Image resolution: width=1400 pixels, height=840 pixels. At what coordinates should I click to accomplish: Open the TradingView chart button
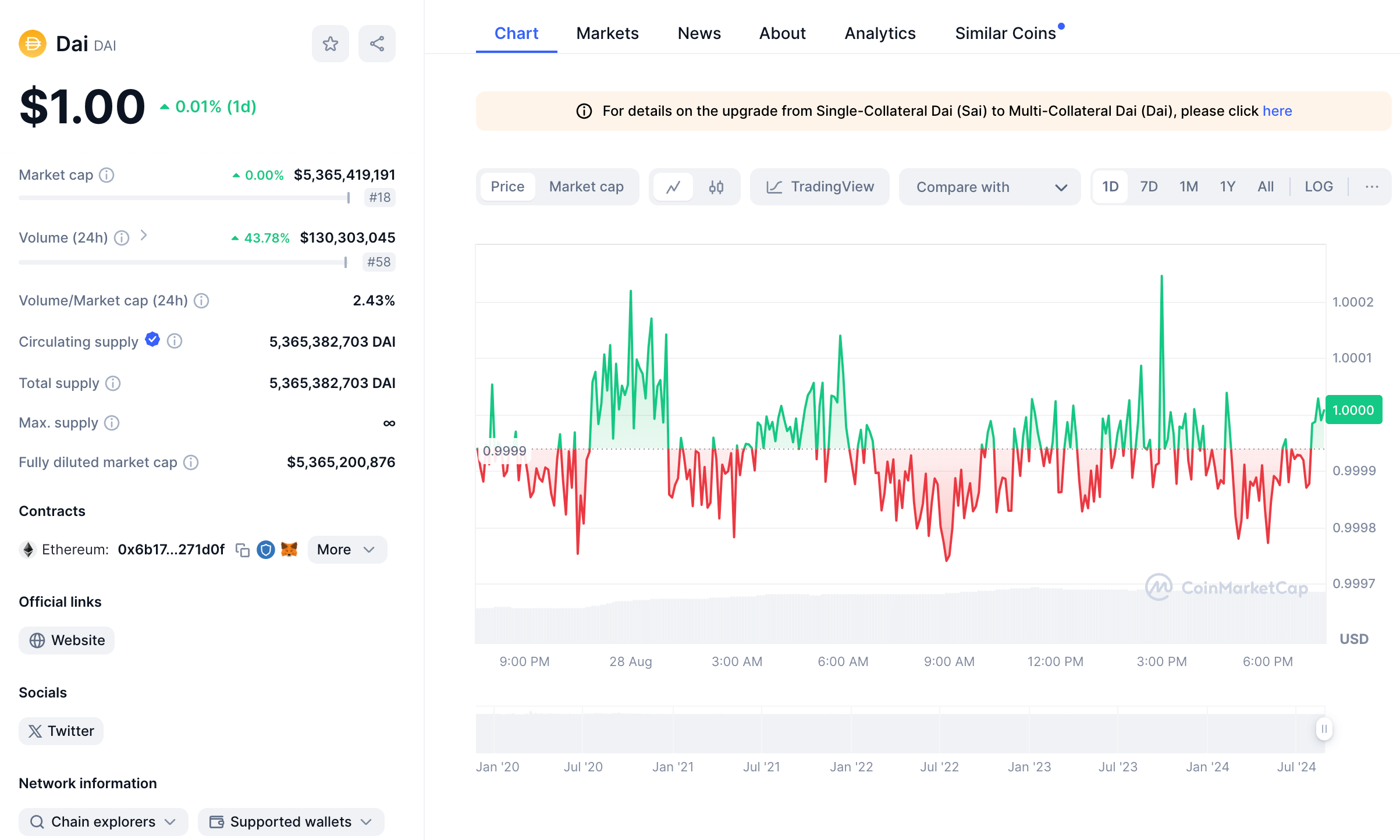point(820,187)
